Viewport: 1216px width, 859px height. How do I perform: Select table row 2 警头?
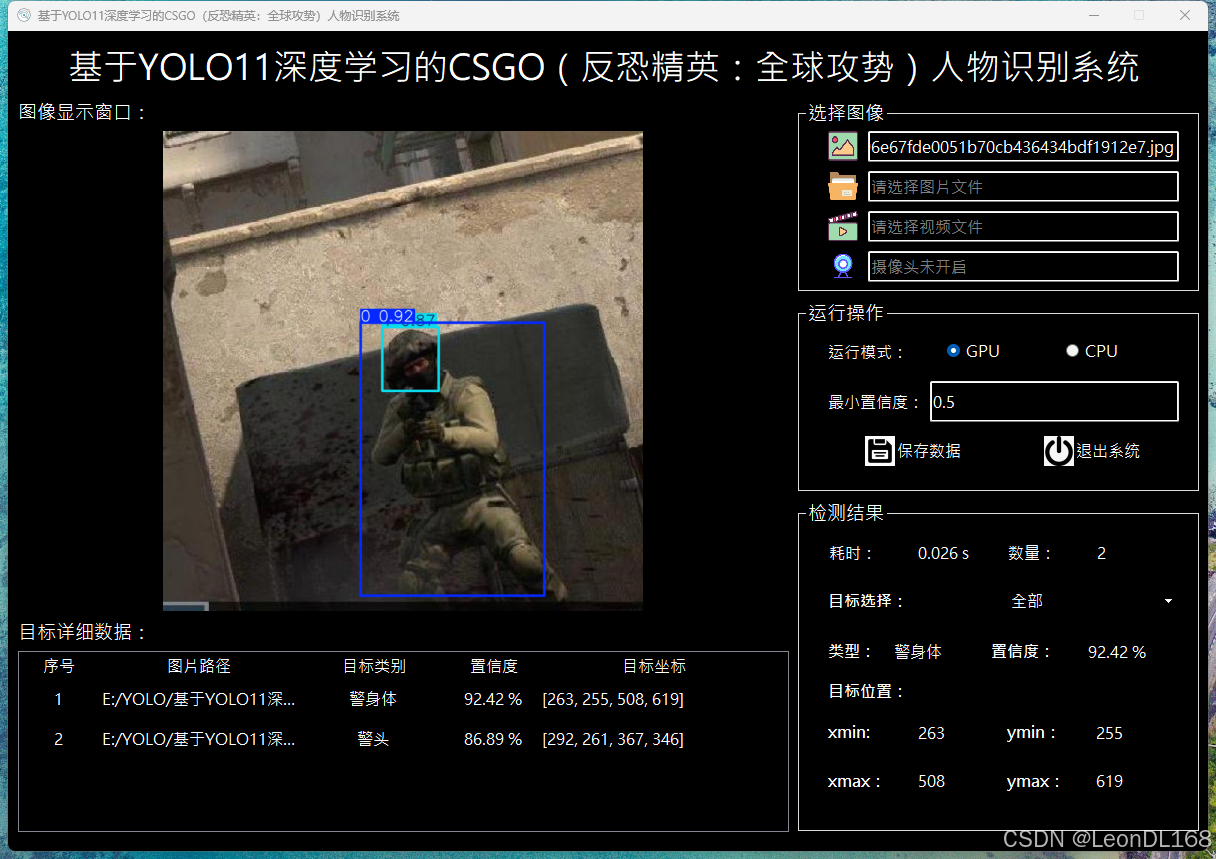(x=403, y=739)
